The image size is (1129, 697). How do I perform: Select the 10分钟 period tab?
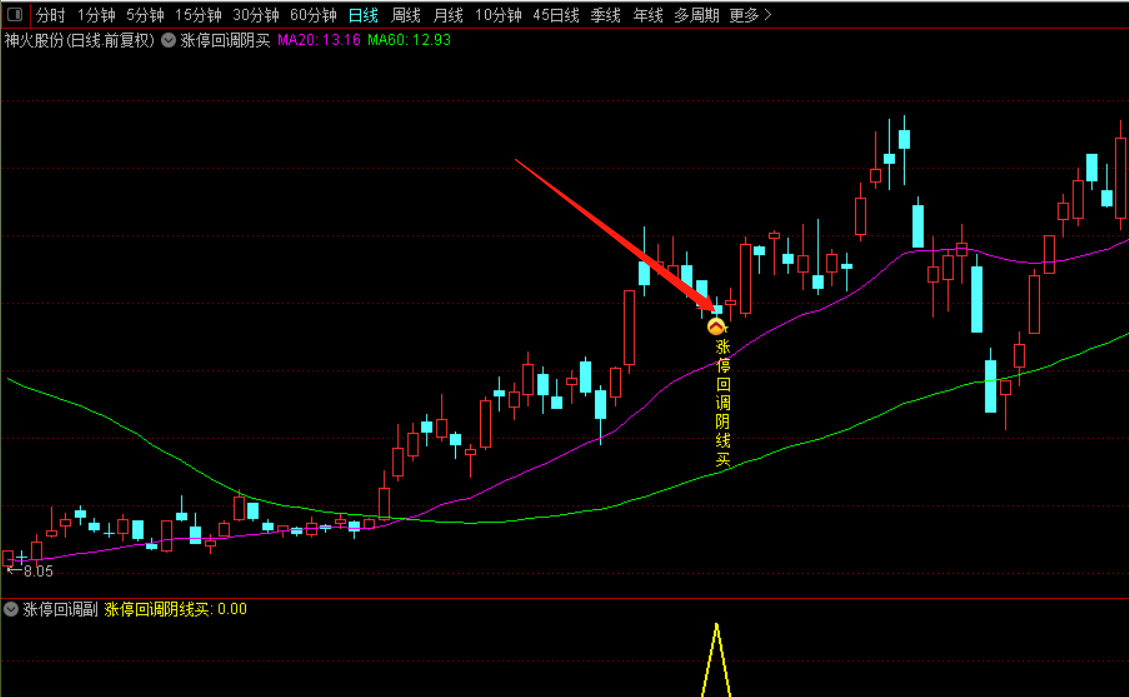(x=498, y=15)
